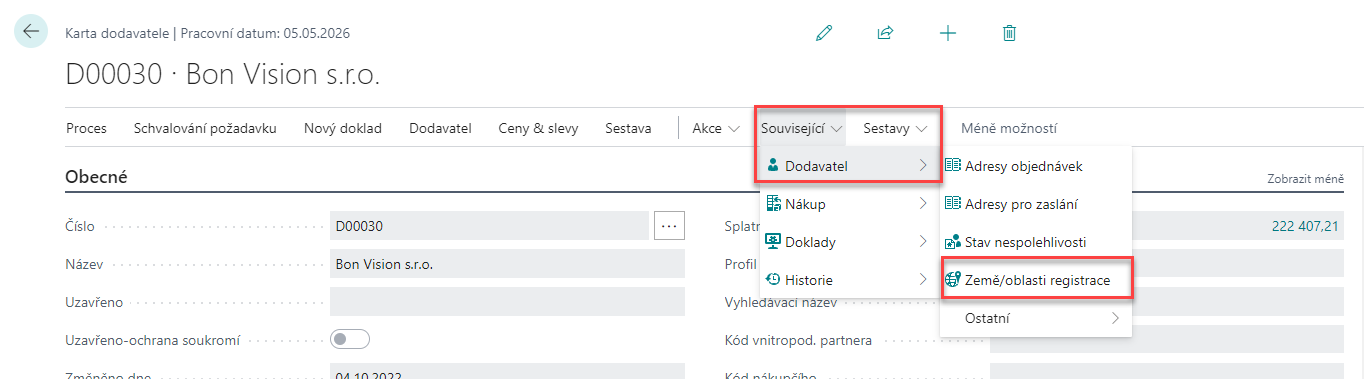Collapse the Související dropdown
This screenshot has height=379, width=1364.
802,128
